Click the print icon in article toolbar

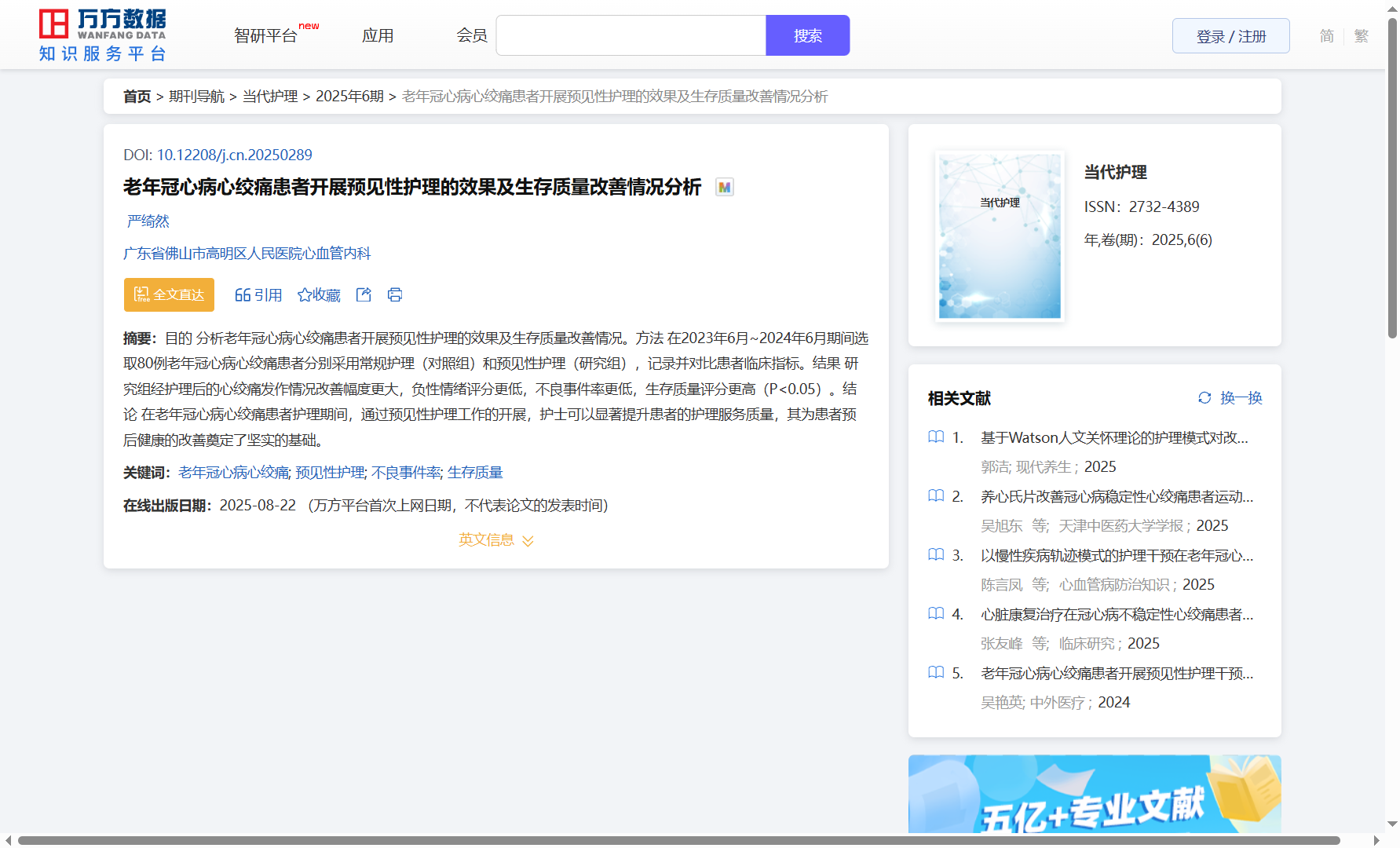[395, 294]
